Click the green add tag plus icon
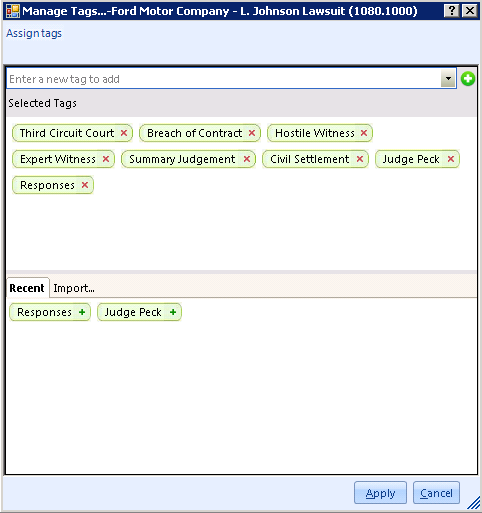Screen dimensions: 482x513 [468, 79]
